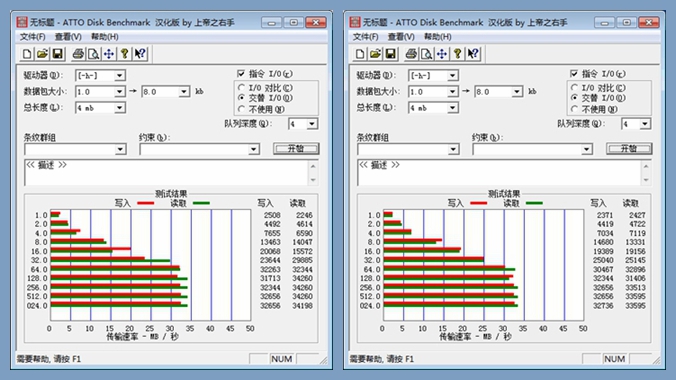
Task: Click Save disk icon in right window
Action: 390,54
